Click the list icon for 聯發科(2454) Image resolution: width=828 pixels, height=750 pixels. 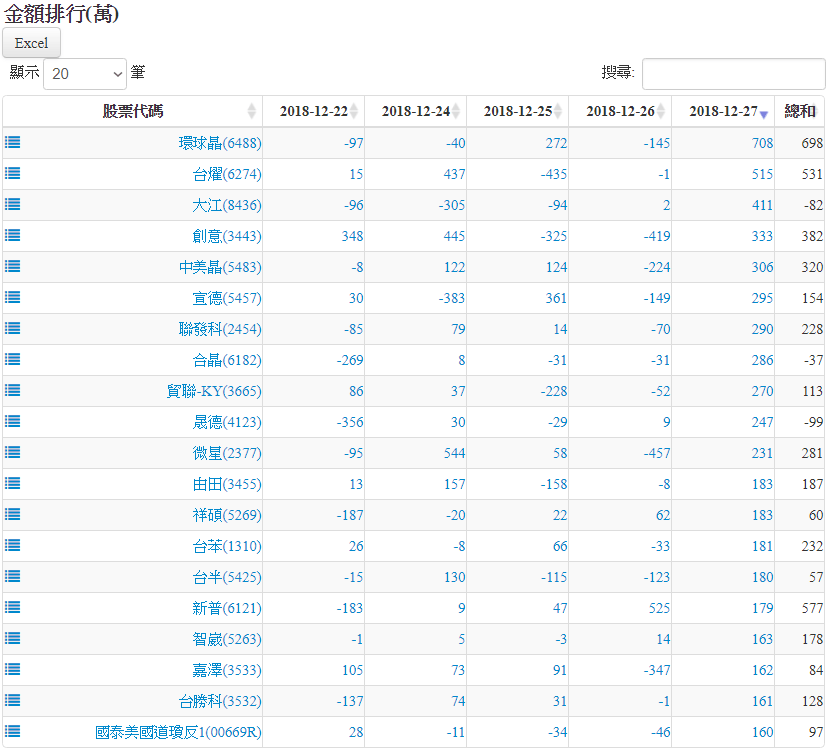coord(12,329)
